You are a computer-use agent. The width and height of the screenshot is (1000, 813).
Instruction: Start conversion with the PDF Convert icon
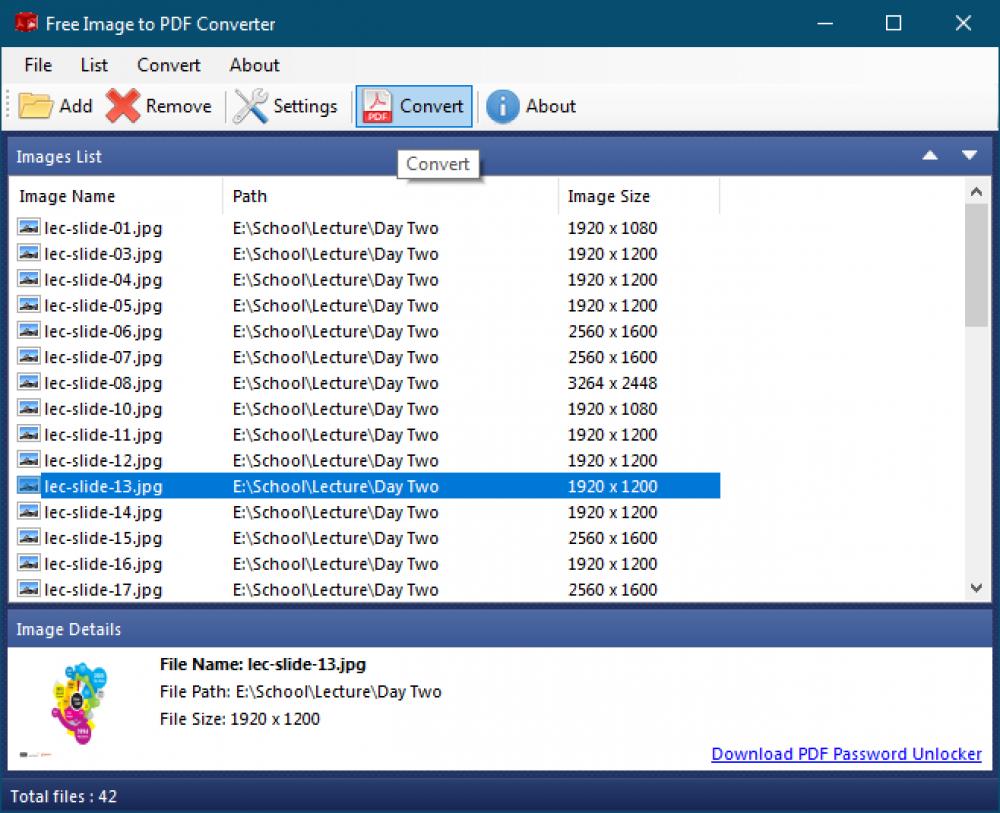(x=376, y=105)
